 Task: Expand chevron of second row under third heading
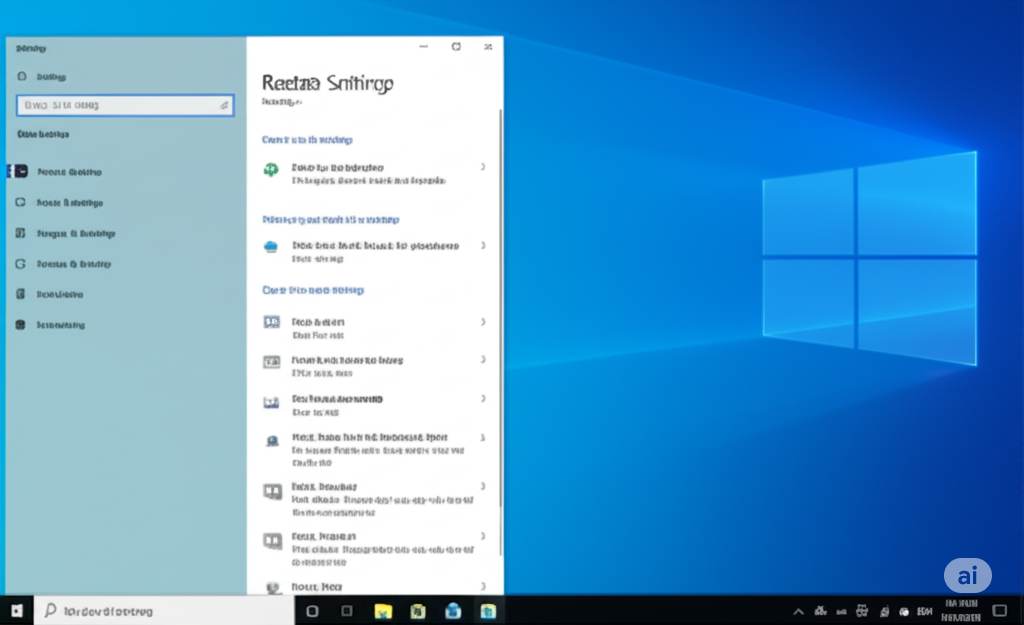coord(483,360)
